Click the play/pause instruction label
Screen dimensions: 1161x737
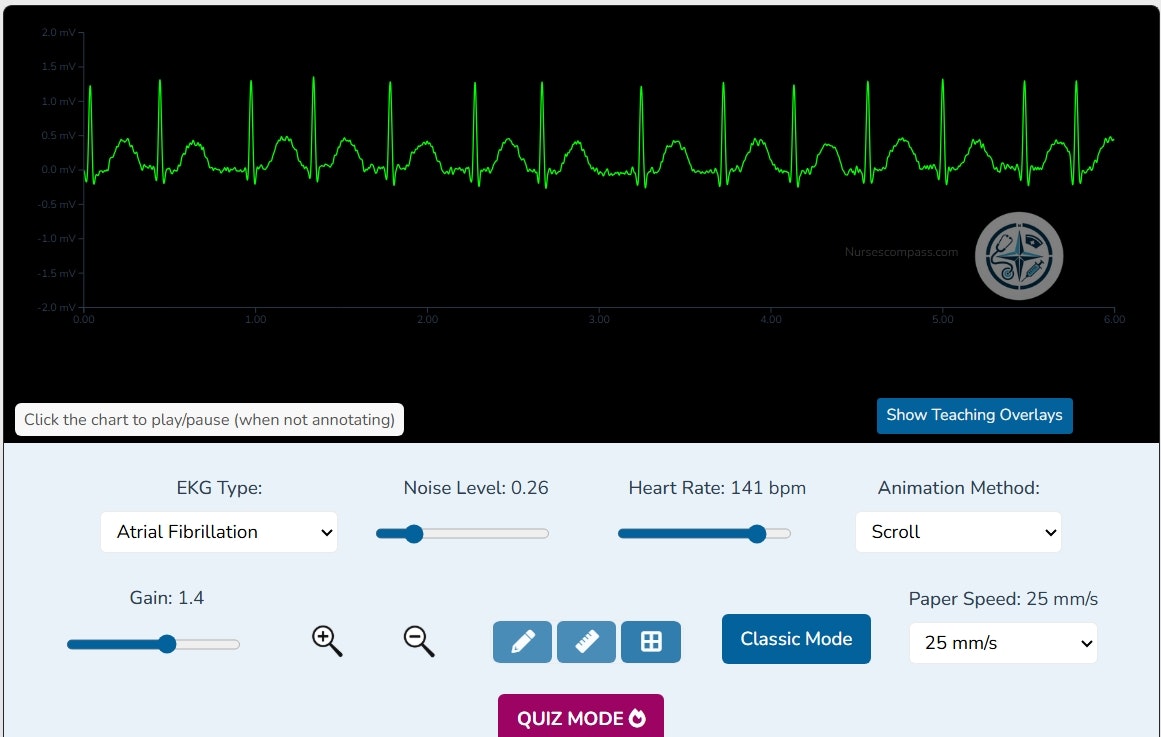point(208,419)
